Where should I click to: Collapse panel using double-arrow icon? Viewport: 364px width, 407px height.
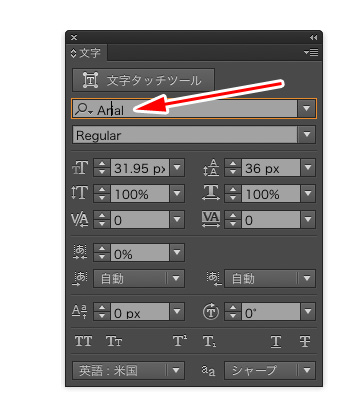pos(313,38)
